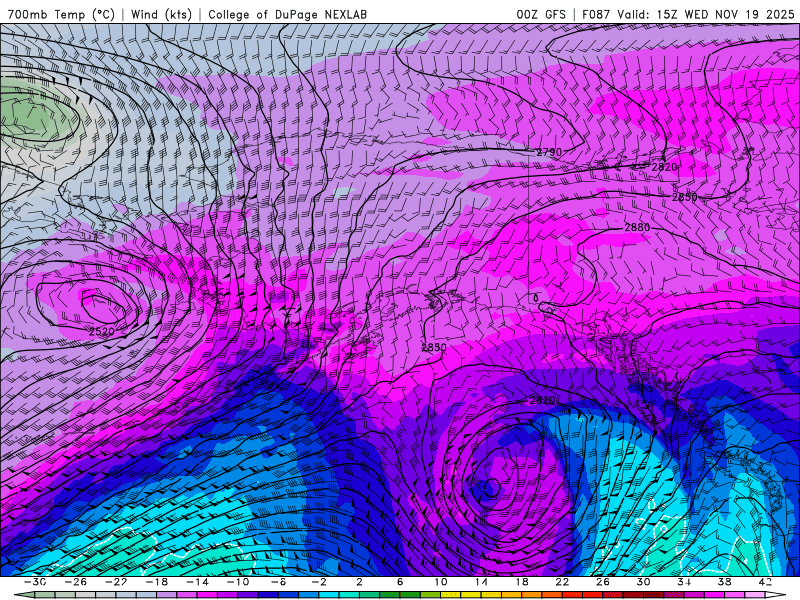This screenshot has width=800, height=600.
Task: Click the 42 color scale label
Action: 765,582
